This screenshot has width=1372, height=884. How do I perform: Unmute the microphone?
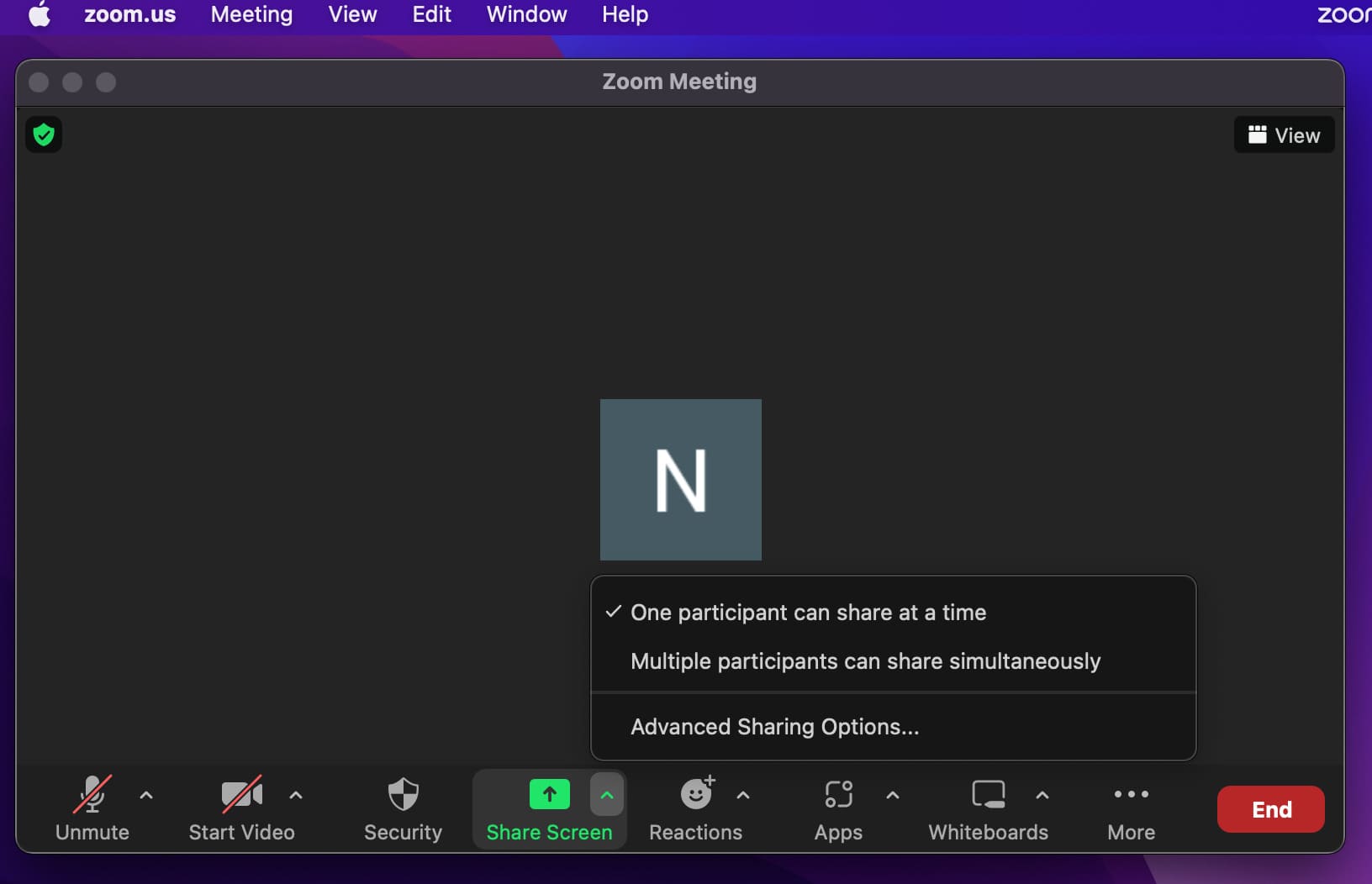pos(92,795)
